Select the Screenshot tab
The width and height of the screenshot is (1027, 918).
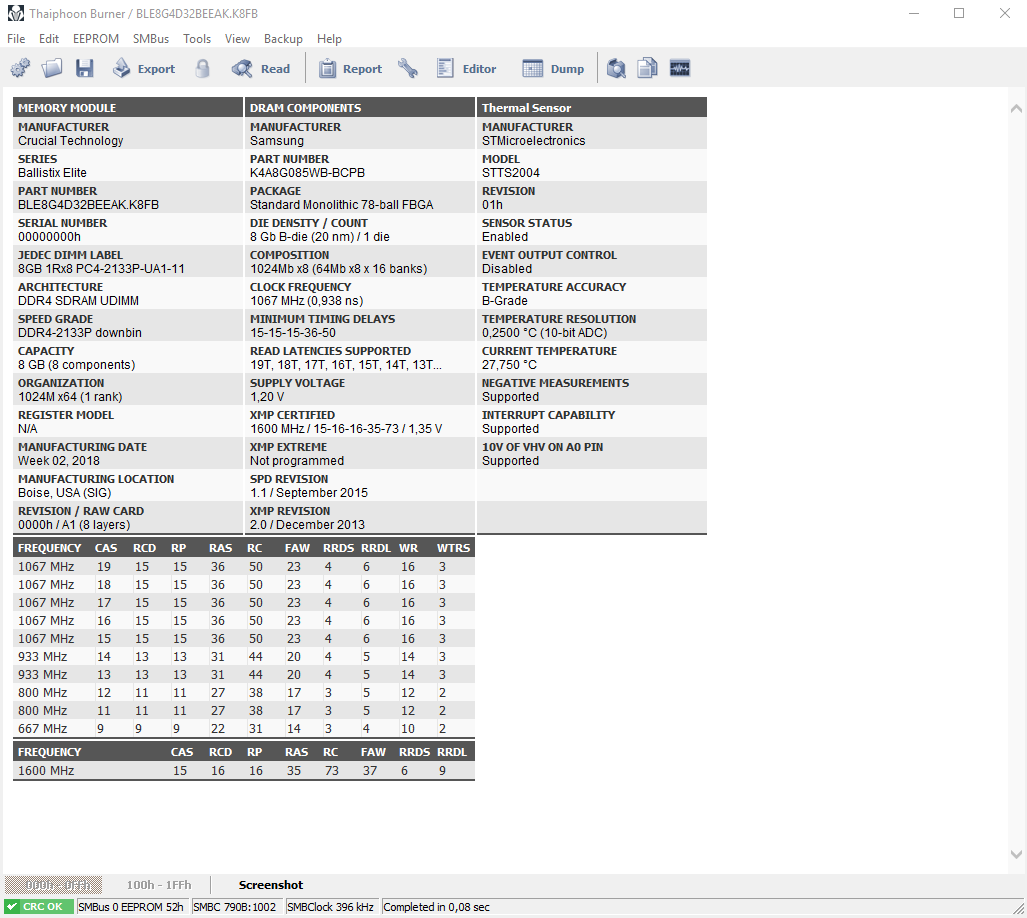(271, 885)
